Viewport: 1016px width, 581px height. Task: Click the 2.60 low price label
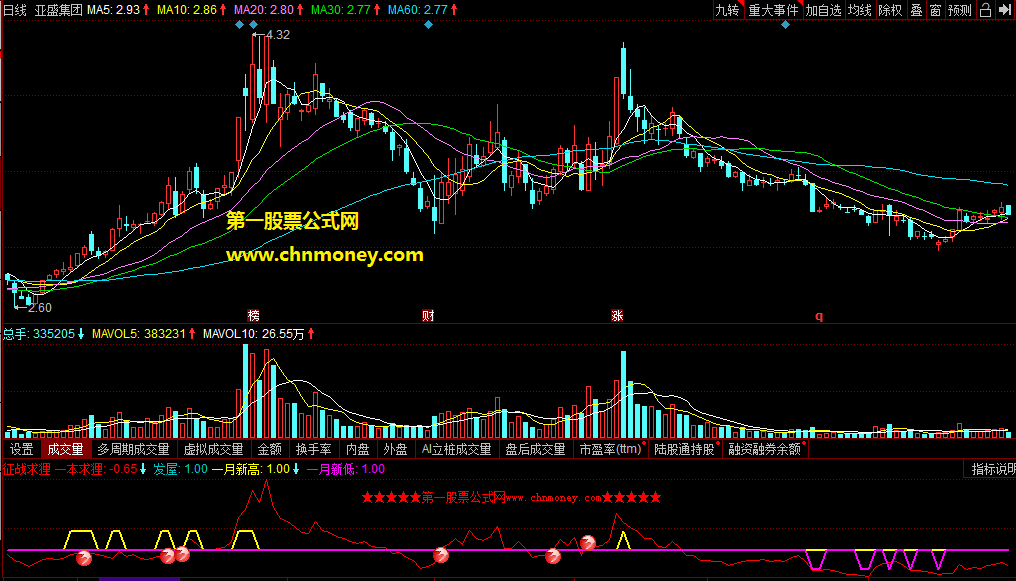coord(40,308)
